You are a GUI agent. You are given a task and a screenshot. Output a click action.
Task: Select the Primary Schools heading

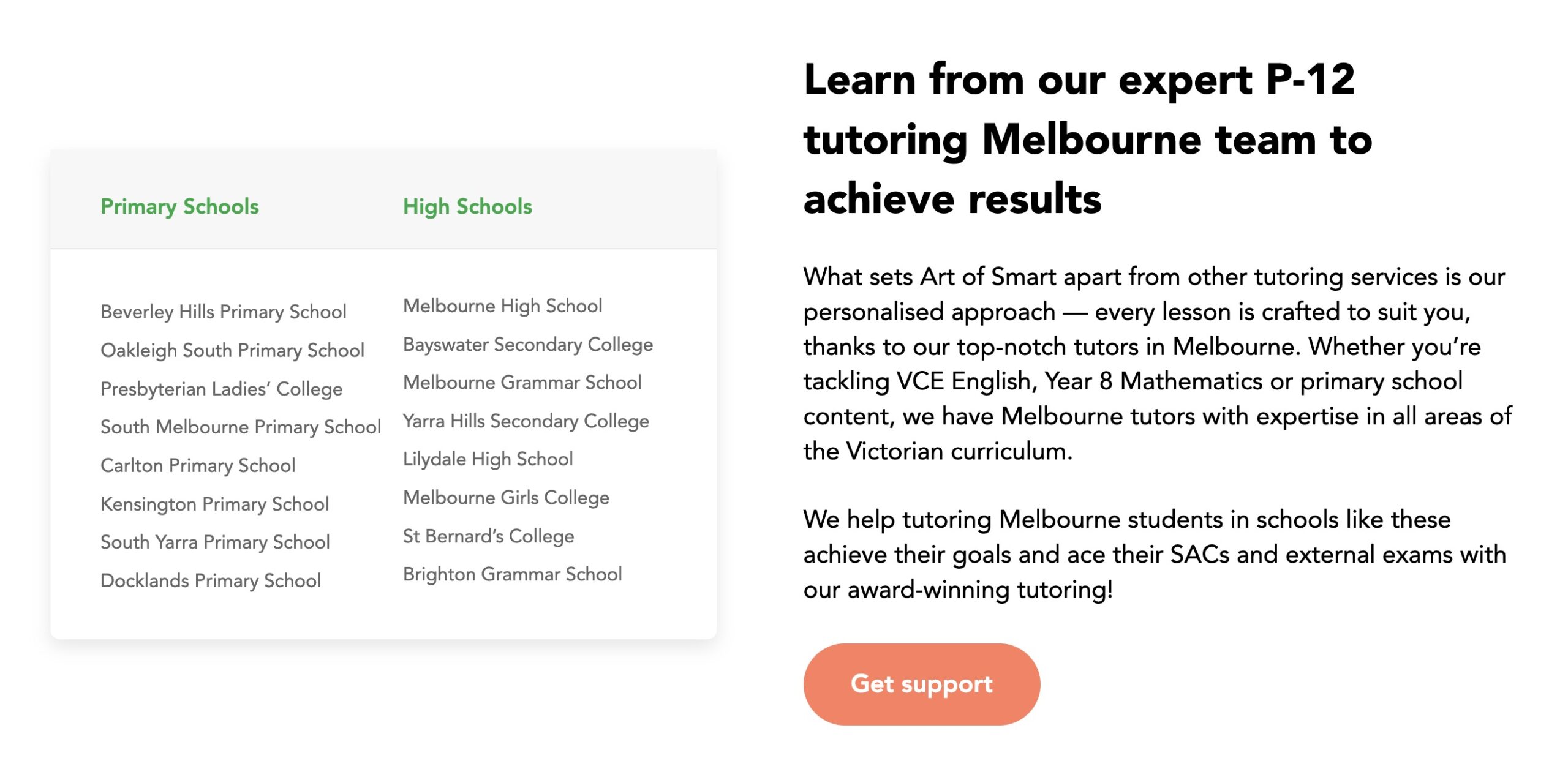pyautogui.click(x=179, y=206)
